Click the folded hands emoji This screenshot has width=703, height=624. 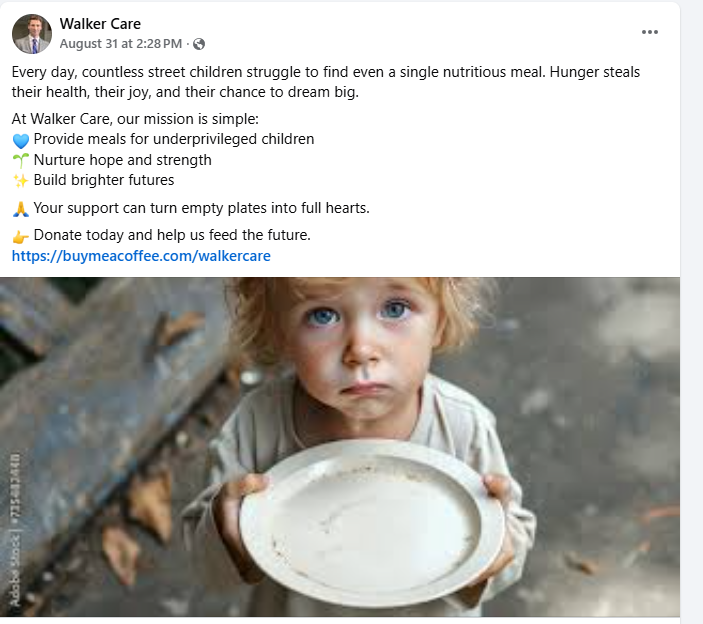21,209
